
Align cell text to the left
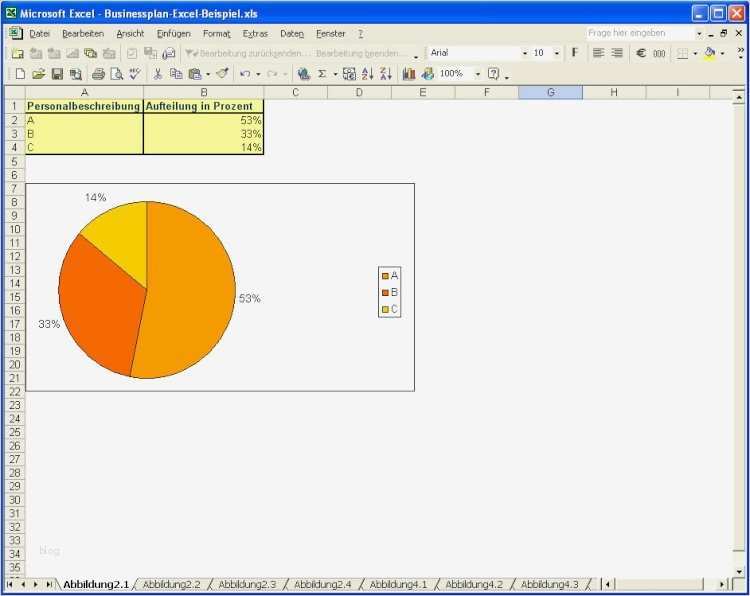click(598, 53)
